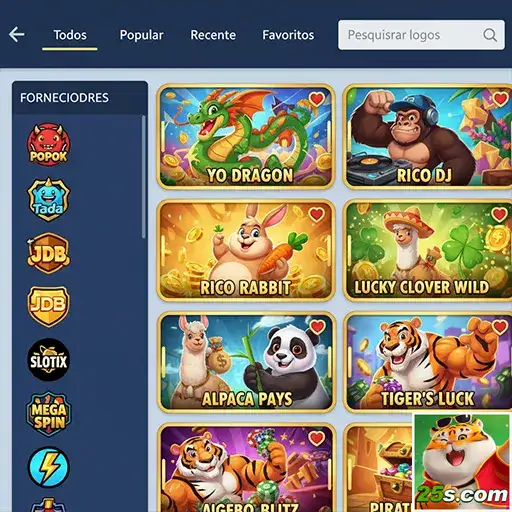Viewport: 512px width, 512px height.
Task: Choose the shield-shaped JDB provider logo
Action: (x=49, y=306)
